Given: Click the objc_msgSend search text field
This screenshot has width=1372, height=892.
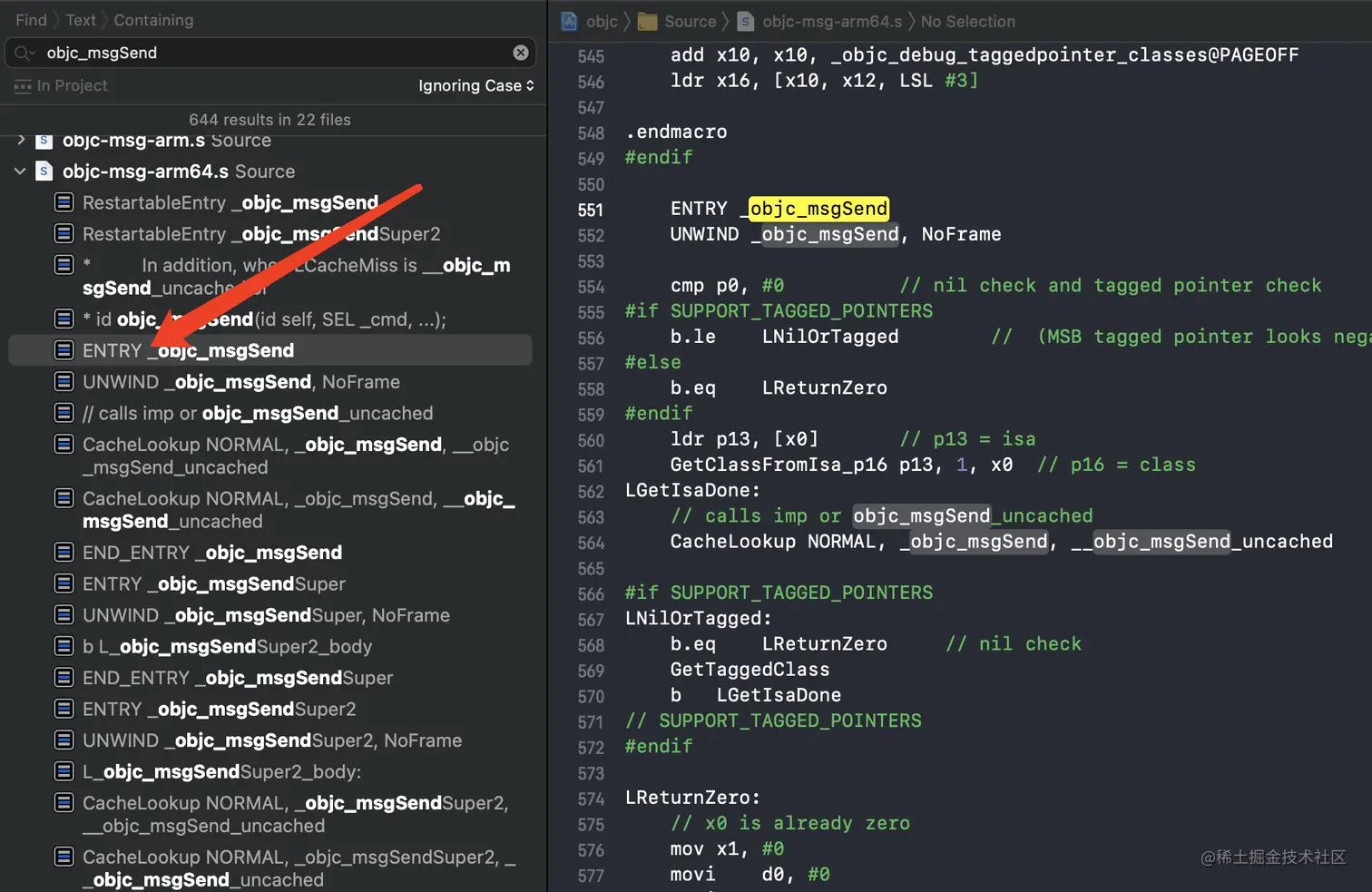Looking at the screenshot, I should (x=272, y=53).
